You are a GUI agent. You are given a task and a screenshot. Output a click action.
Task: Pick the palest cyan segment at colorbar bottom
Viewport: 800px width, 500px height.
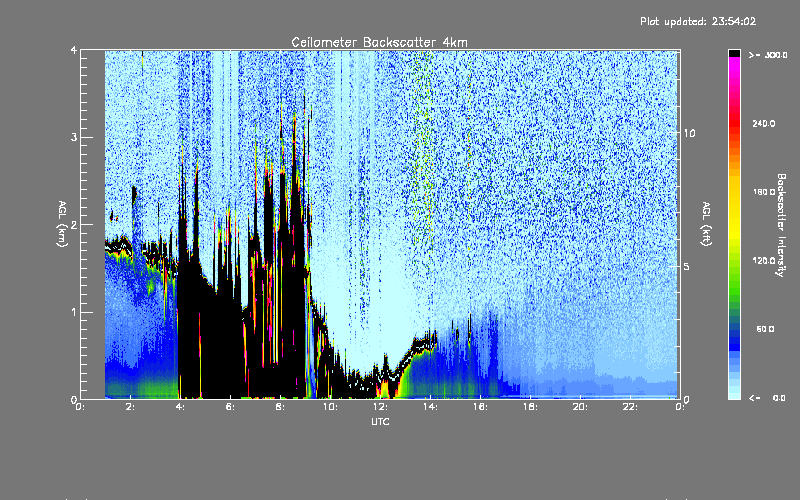click(x=734, y=395)
